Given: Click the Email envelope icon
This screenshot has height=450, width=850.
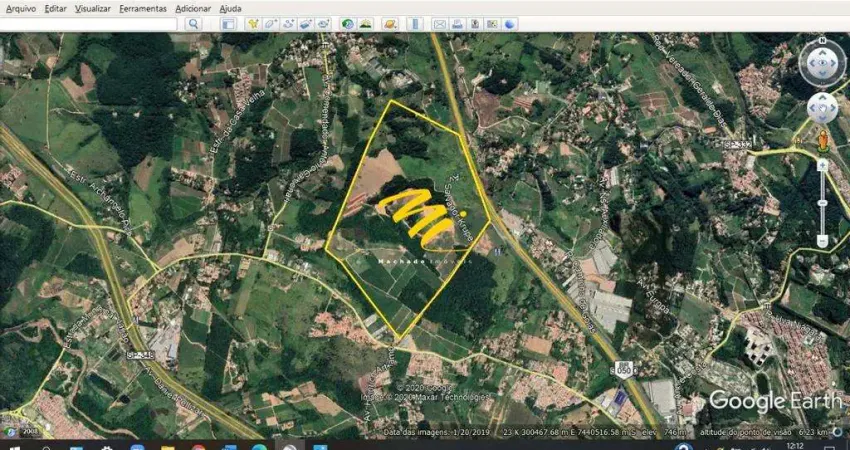Looking at the screenshot, I should [439, 24].
